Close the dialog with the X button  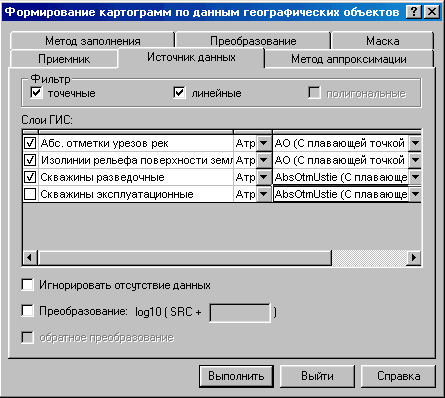click(432, 12)
